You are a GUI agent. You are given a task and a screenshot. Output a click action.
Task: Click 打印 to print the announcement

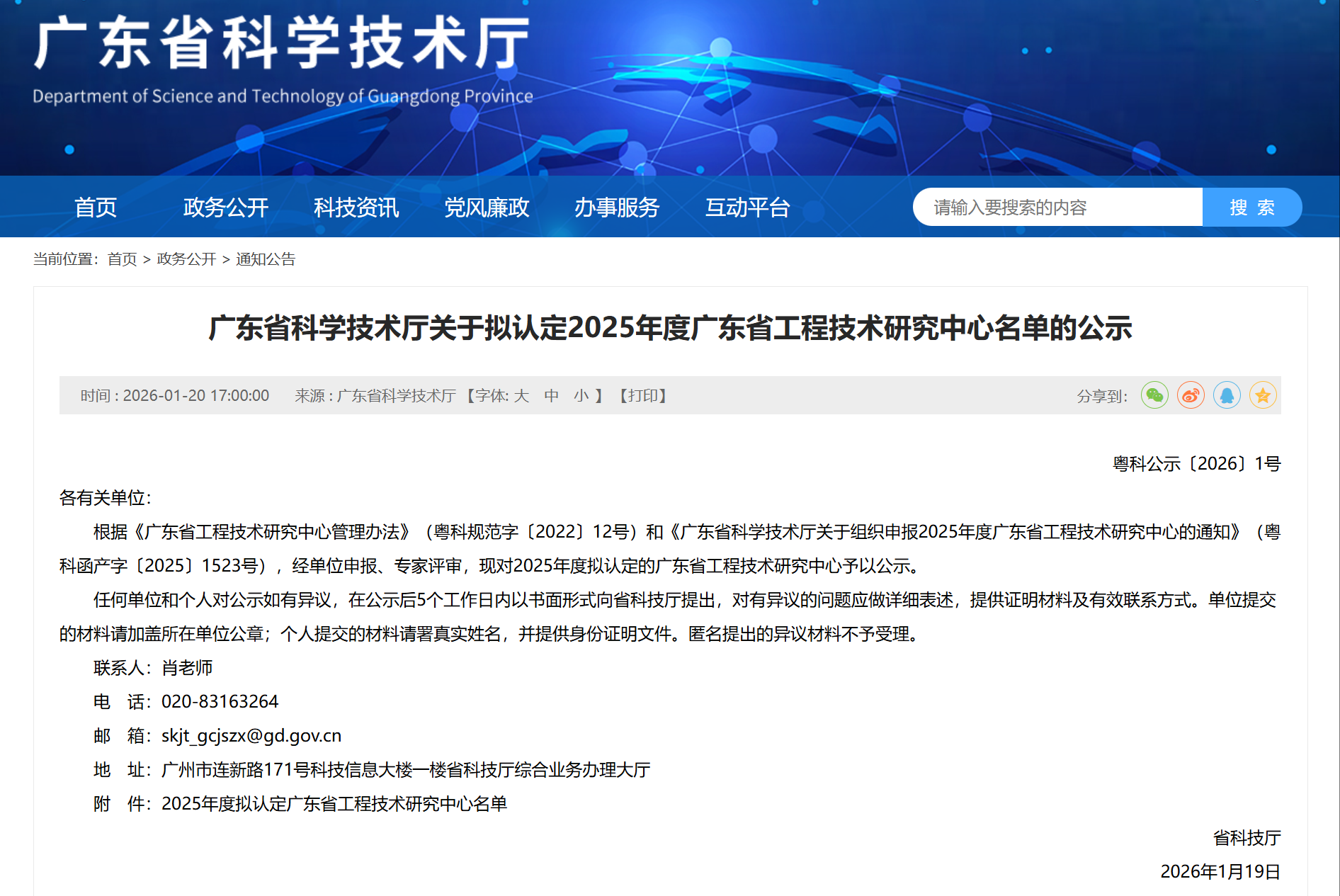pyautogui.click(x=643, y=396)
